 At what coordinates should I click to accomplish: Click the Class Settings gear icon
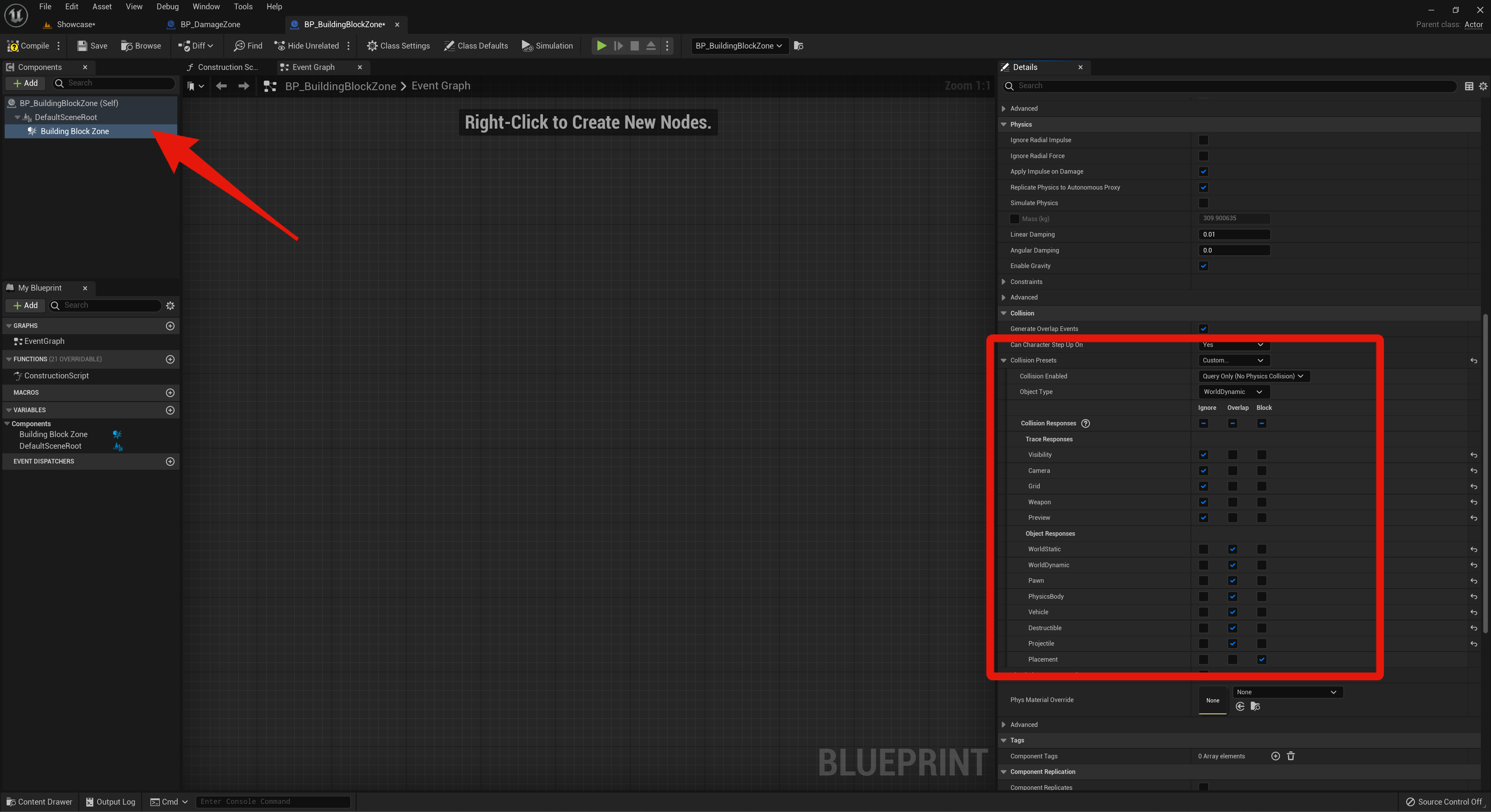(x=372, y=46)
